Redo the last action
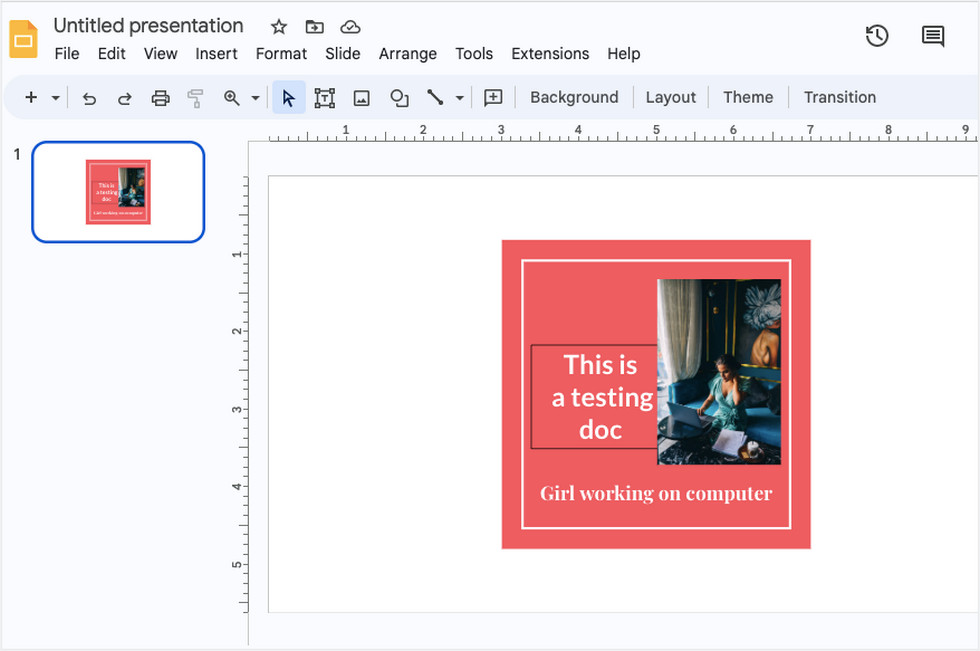Image resolution: width=980 pixels, height=651 pixels. click(x=124, y=98)
